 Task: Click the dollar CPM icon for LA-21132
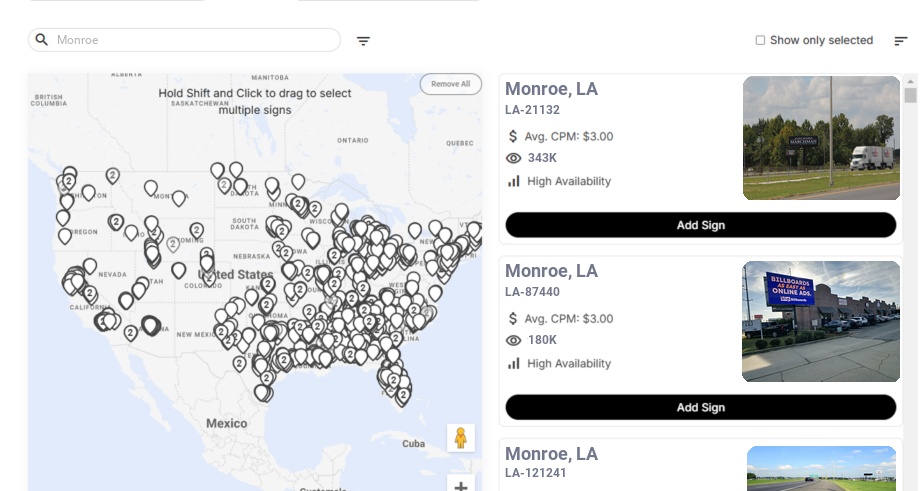pos(514,136)
